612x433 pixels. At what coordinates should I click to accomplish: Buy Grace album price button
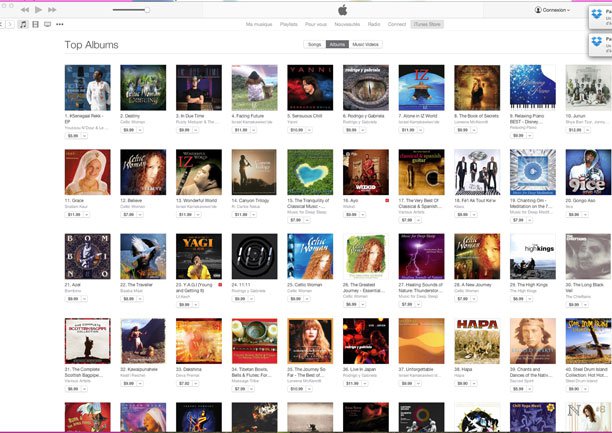coord(74,214)
